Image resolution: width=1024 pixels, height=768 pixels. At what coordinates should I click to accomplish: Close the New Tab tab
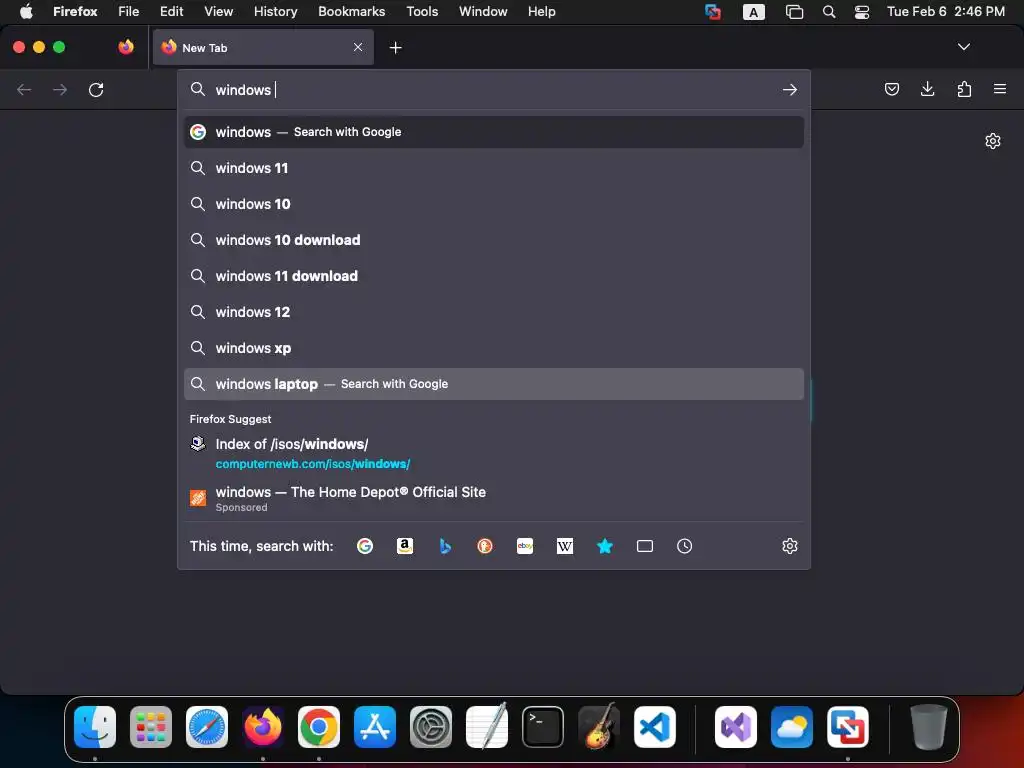coord(358,47)
